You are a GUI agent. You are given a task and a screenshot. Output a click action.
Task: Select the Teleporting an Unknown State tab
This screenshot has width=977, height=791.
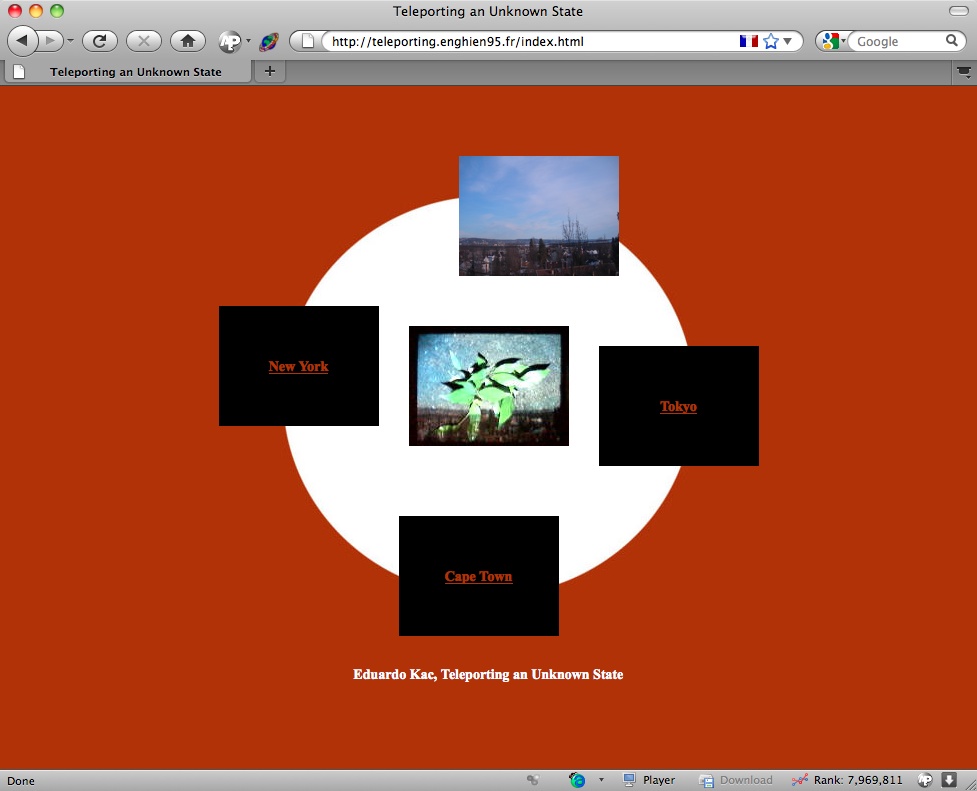pos(128,72)
